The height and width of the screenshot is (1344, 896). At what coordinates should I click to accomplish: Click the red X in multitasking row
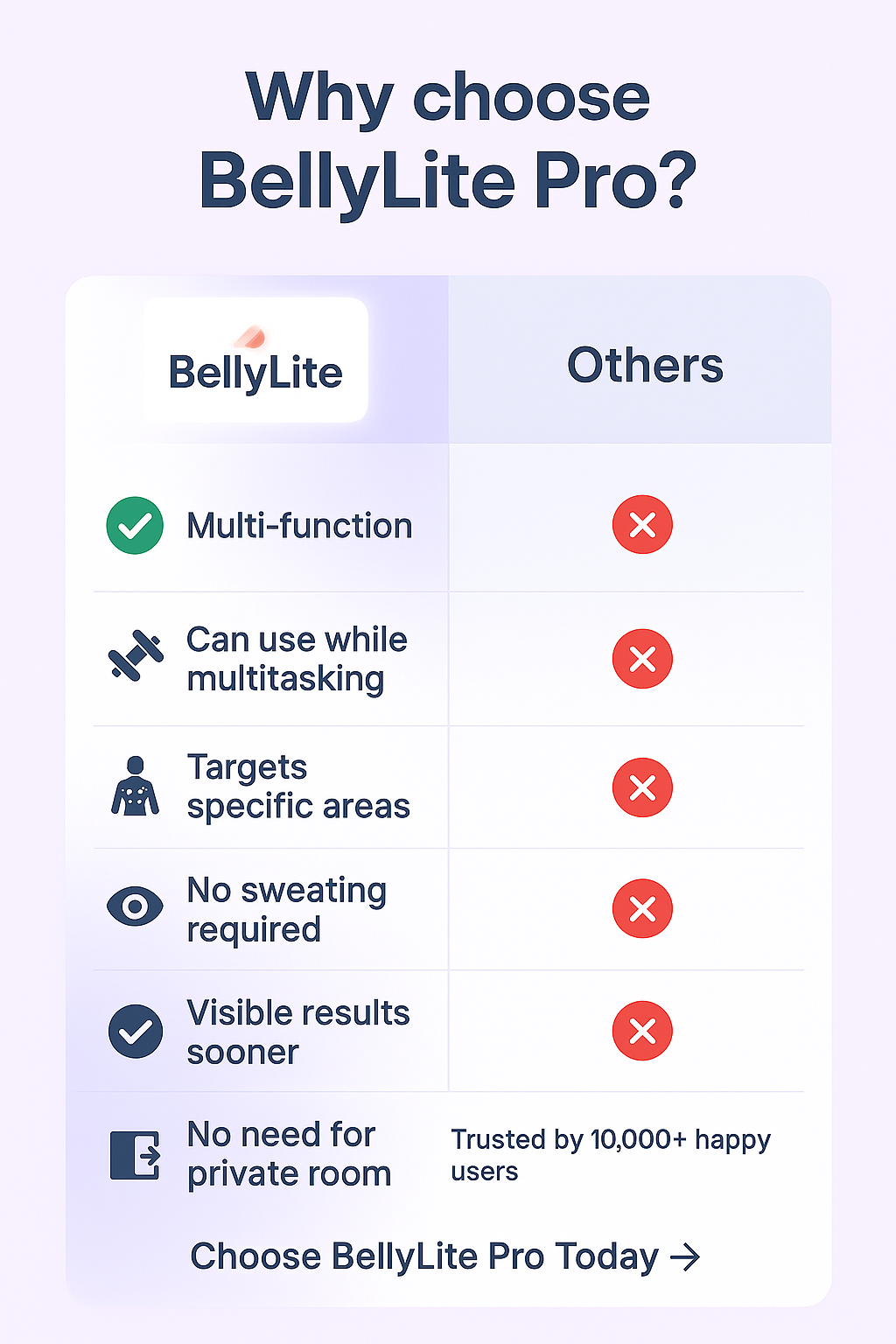tap(642, 659)
